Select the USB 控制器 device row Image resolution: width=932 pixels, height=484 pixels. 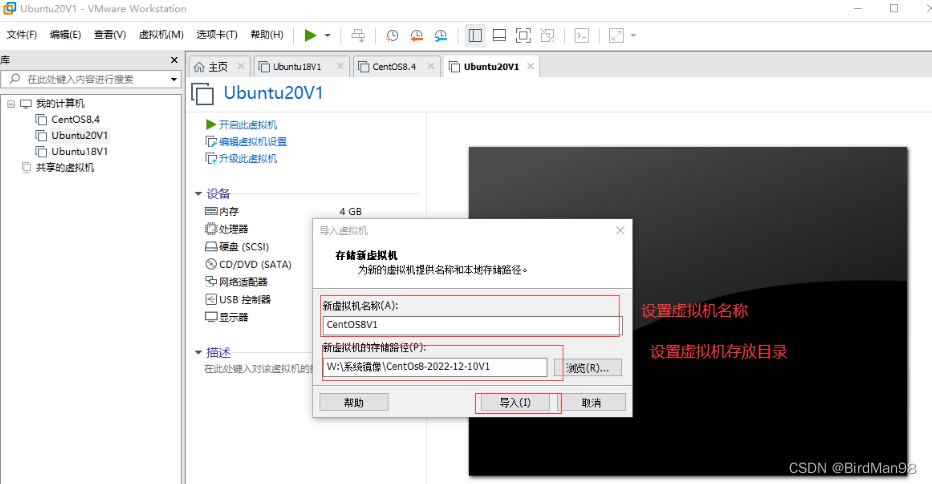[238, 300]
